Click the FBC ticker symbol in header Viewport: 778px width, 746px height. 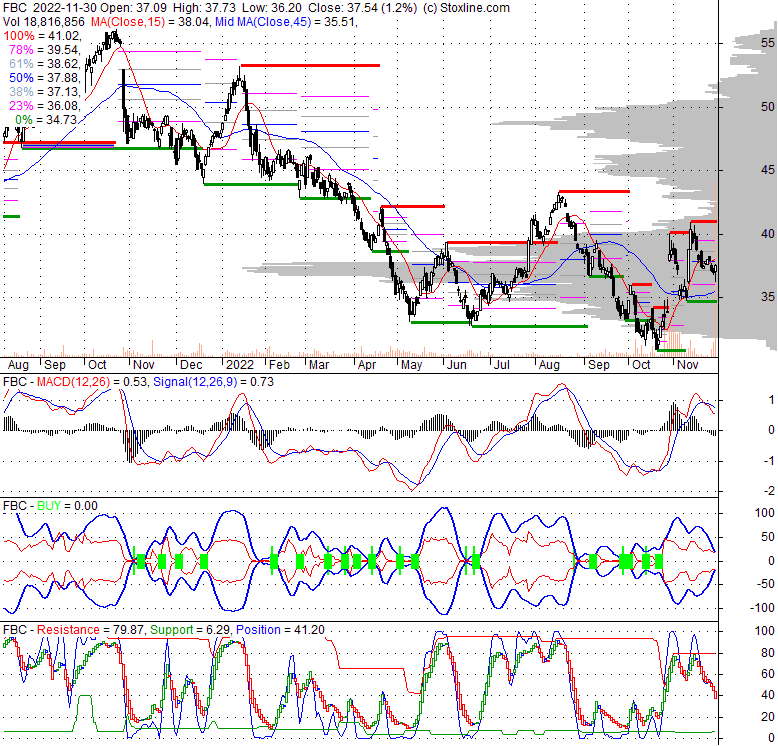click(15, 8)
